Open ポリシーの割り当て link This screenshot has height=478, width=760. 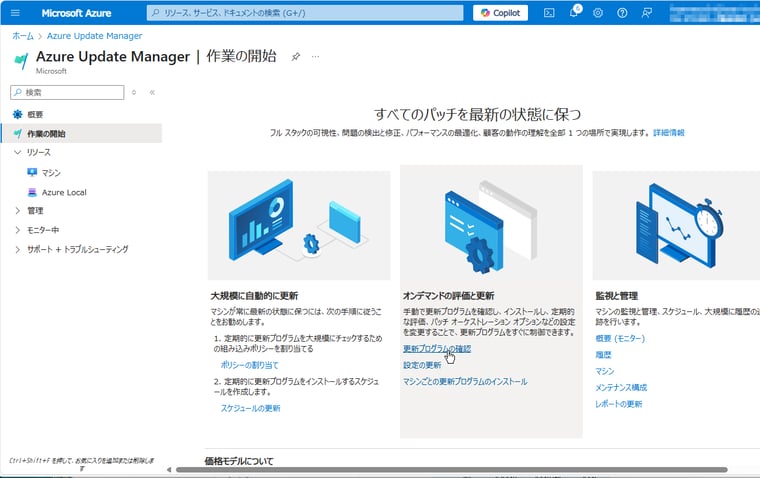click(x=250, y=365)
